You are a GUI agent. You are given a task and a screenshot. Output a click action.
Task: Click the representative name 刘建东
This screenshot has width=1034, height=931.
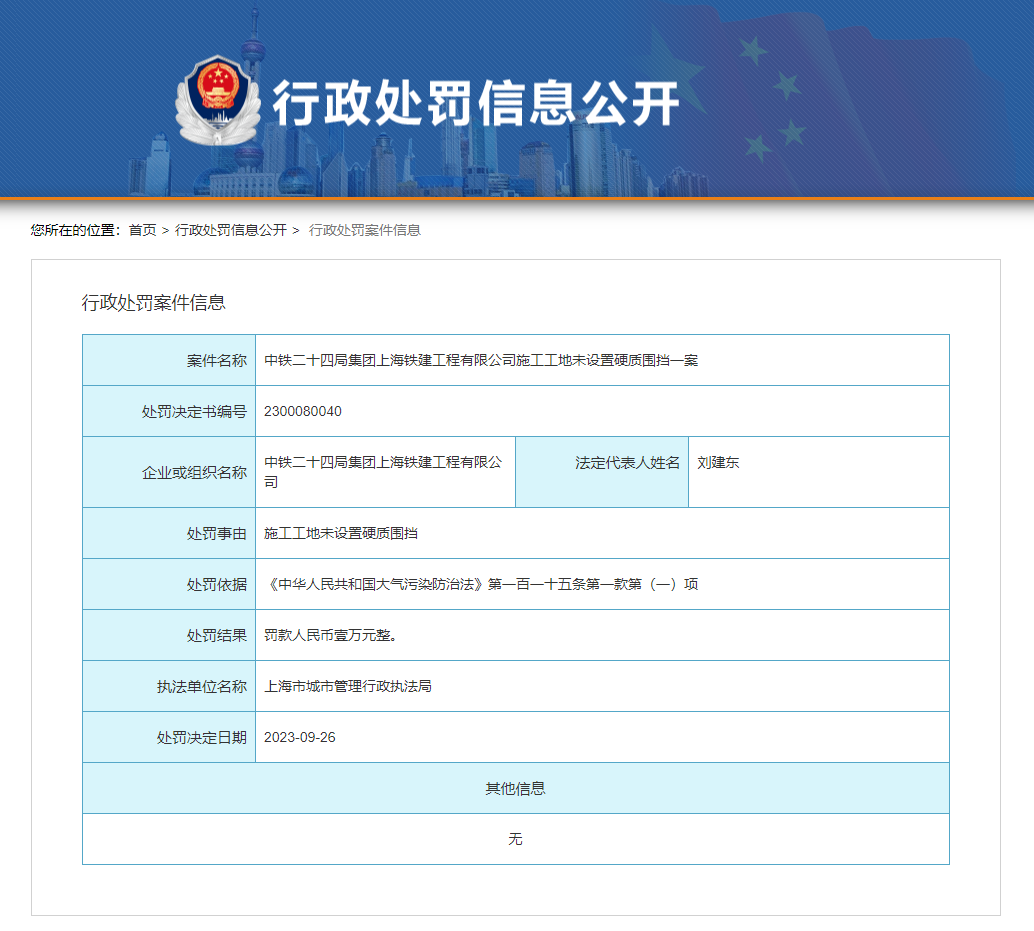(718, 463)
